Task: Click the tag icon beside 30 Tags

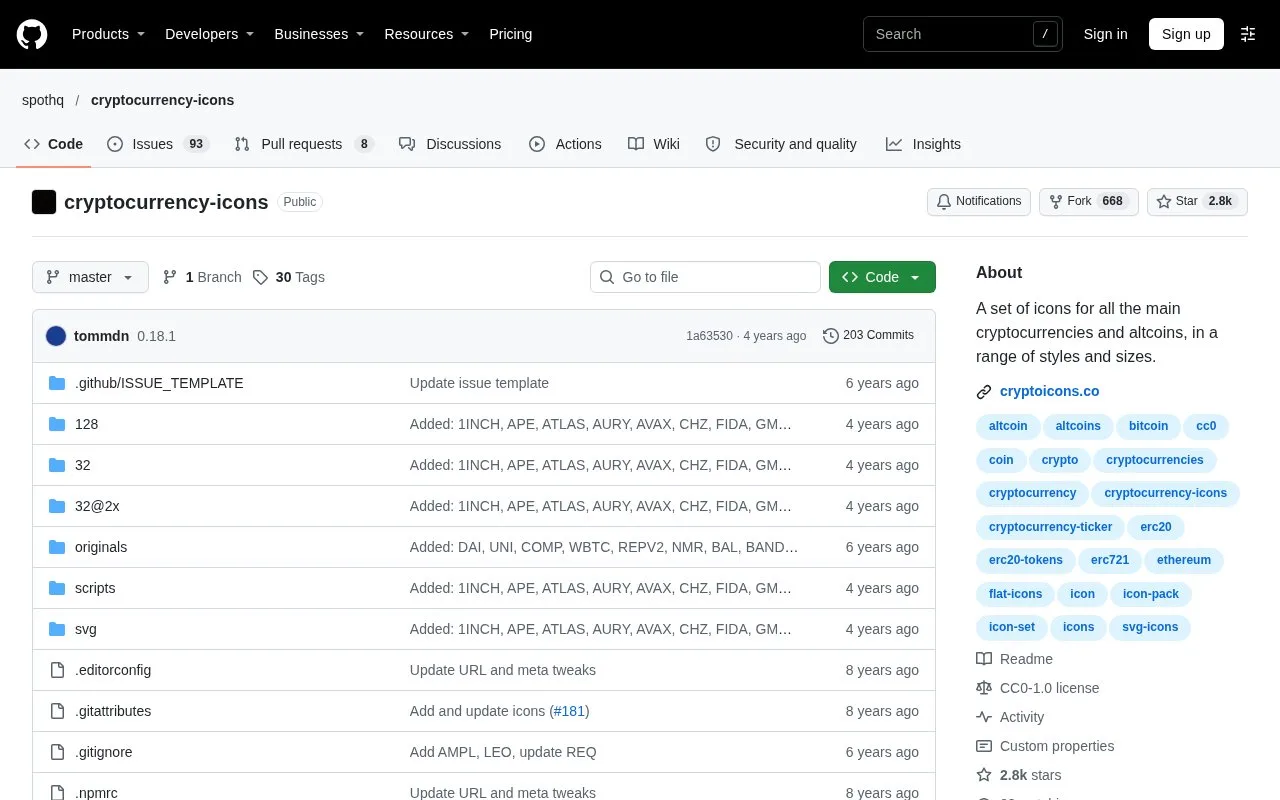Action: point(260,277)
